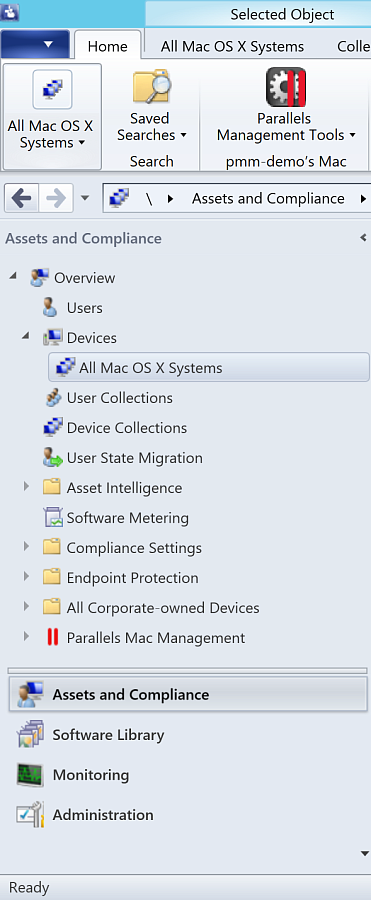Switch to the Administration workspace
Image resolution: width=371 pixels, height=900 pixels.
[x=103, y=814]
